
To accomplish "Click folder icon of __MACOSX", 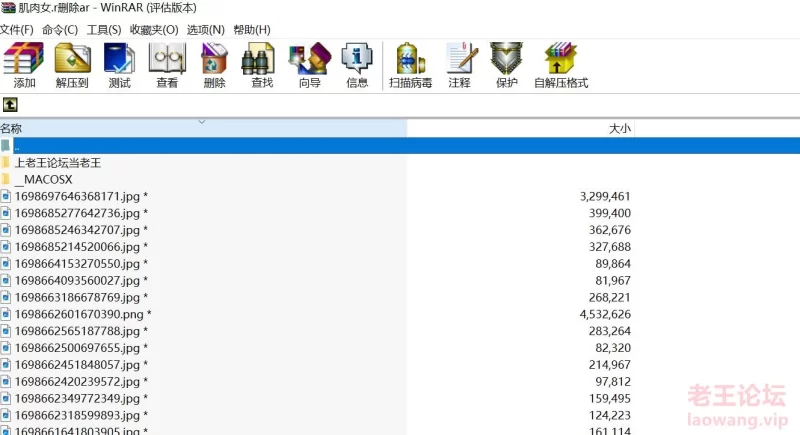I will (x=6, y=180).
